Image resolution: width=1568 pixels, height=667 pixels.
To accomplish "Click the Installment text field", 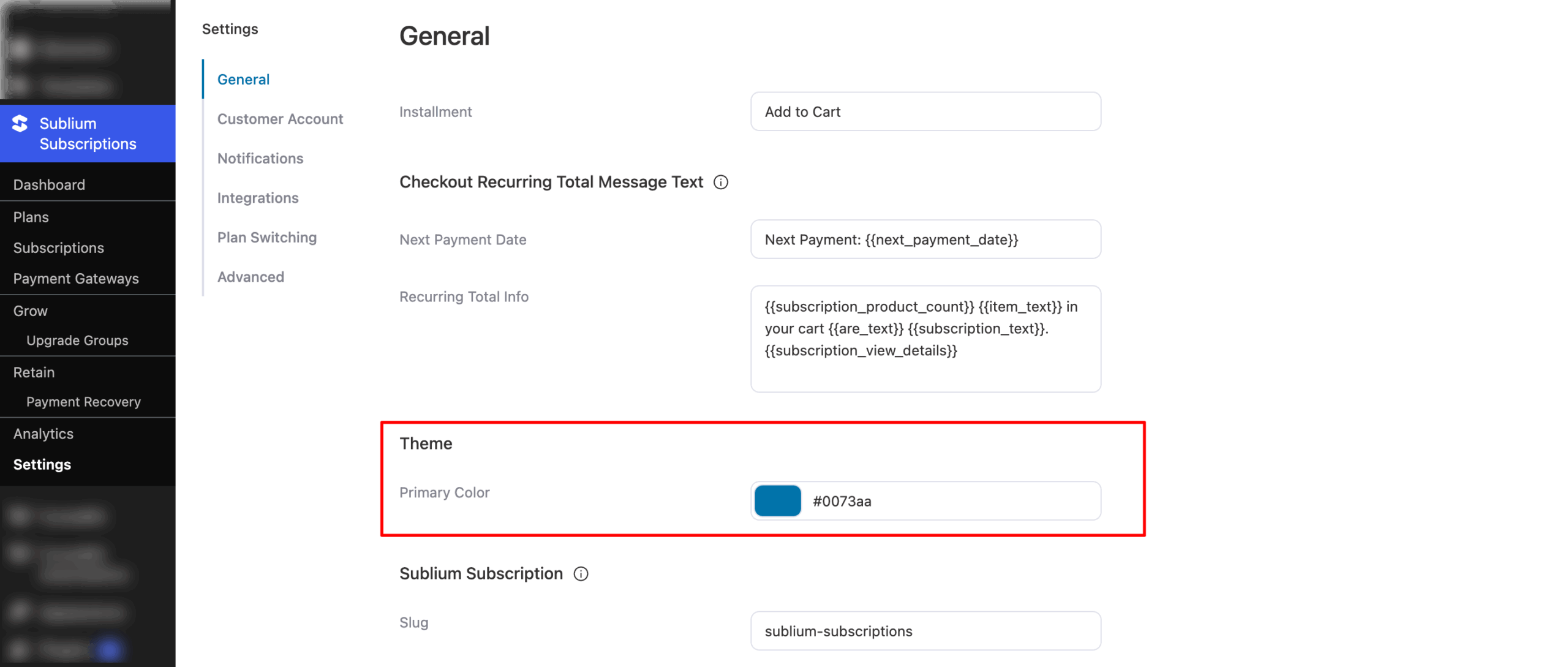I will click(x=925, y=112).
